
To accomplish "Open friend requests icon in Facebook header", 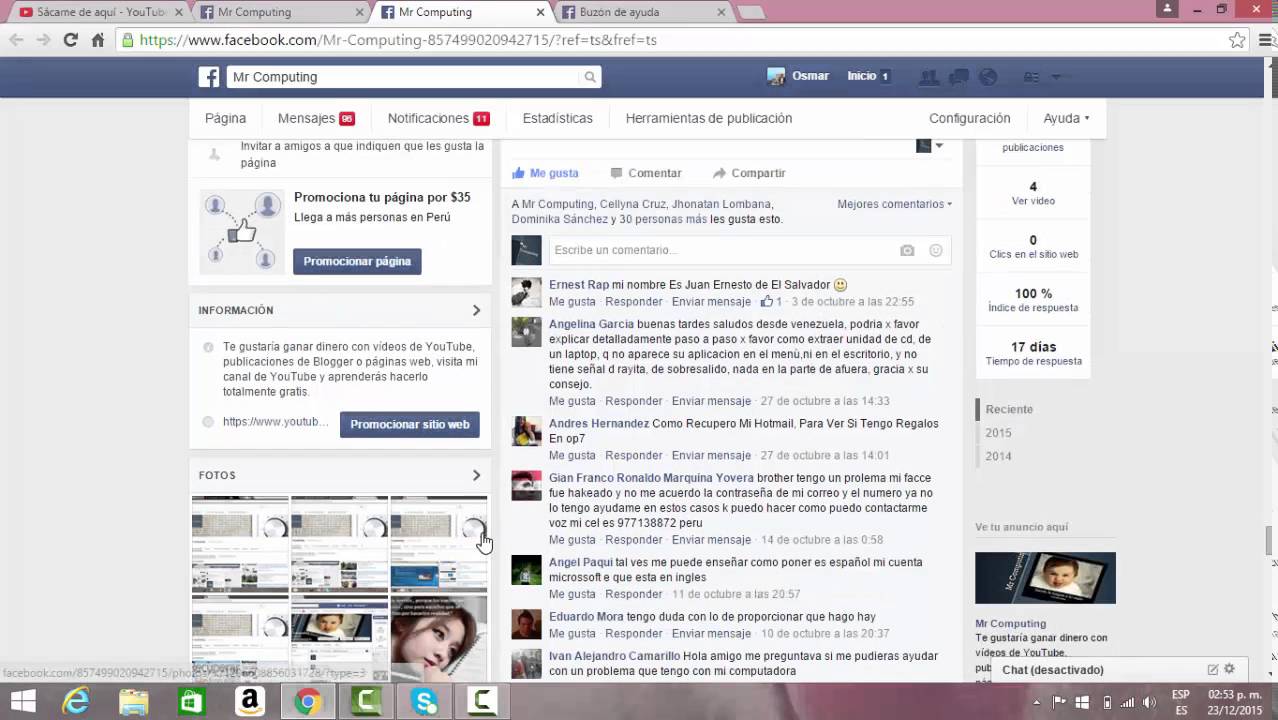I will click(929, 77).
